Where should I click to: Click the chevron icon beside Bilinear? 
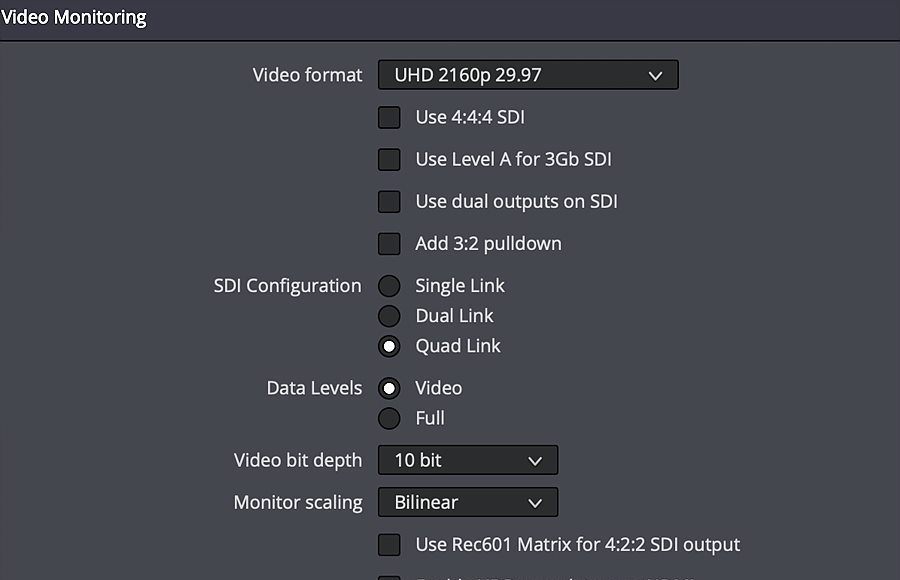point(535,503)
